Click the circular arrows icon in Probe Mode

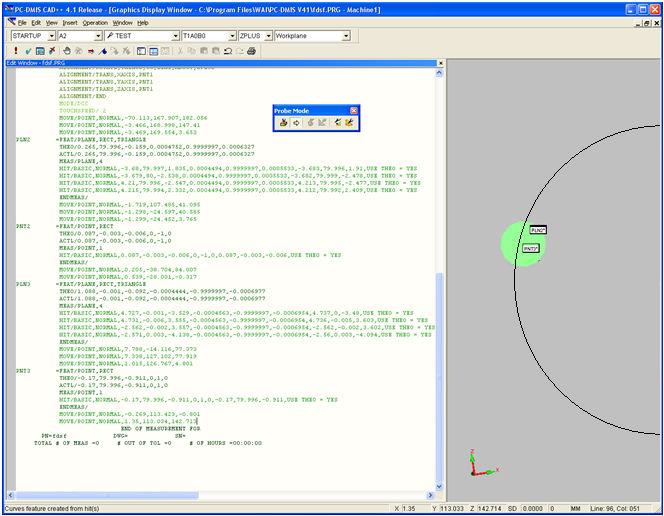coord(296,122)
